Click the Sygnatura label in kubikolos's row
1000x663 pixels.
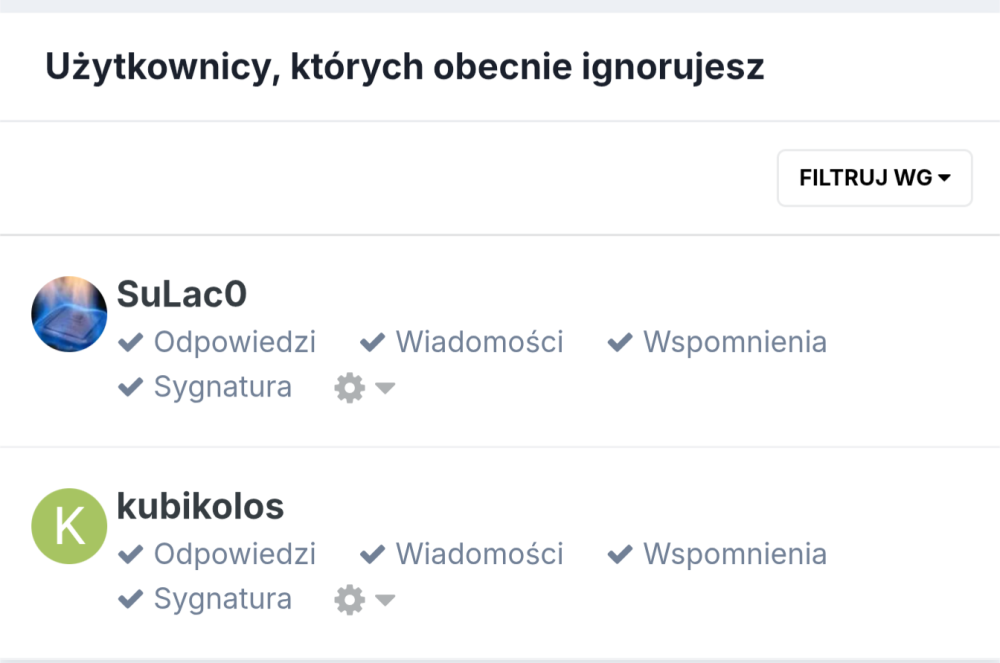point(222,599)
